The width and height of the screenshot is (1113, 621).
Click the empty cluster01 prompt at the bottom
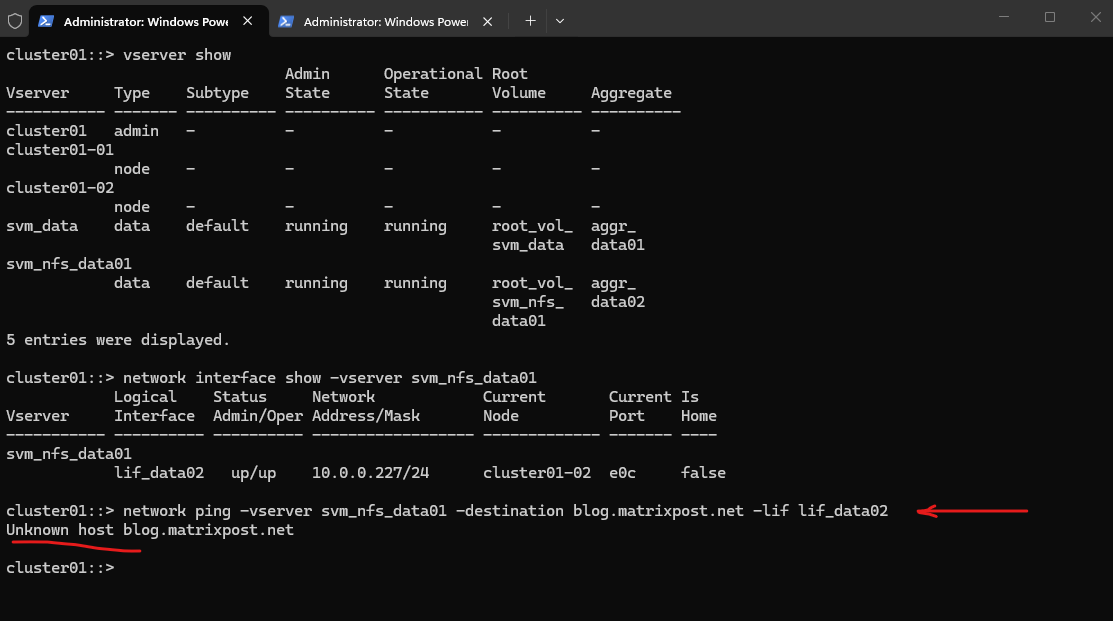(60, 568)
